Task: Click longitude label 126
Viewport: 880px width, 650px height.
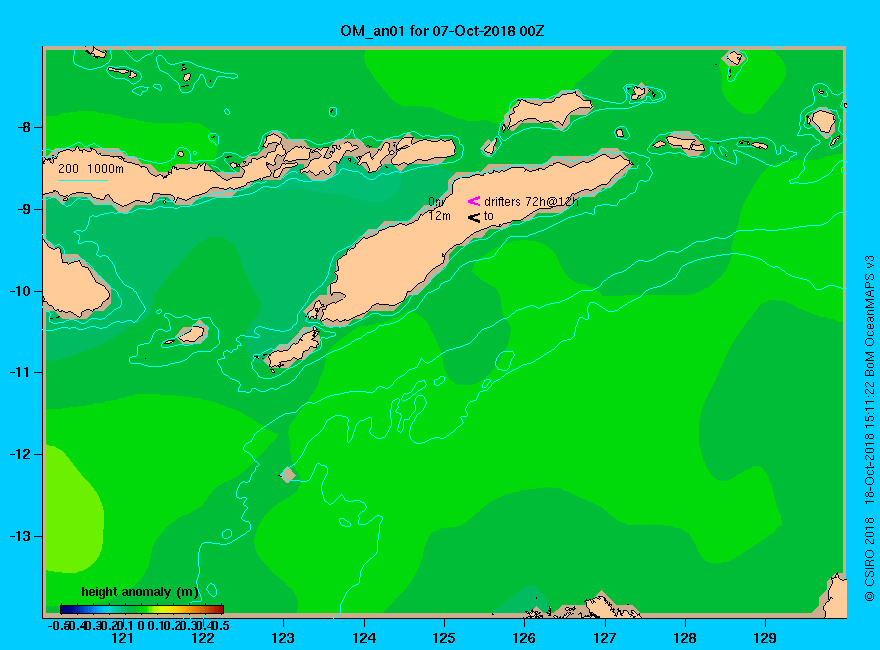Action: 524,638
